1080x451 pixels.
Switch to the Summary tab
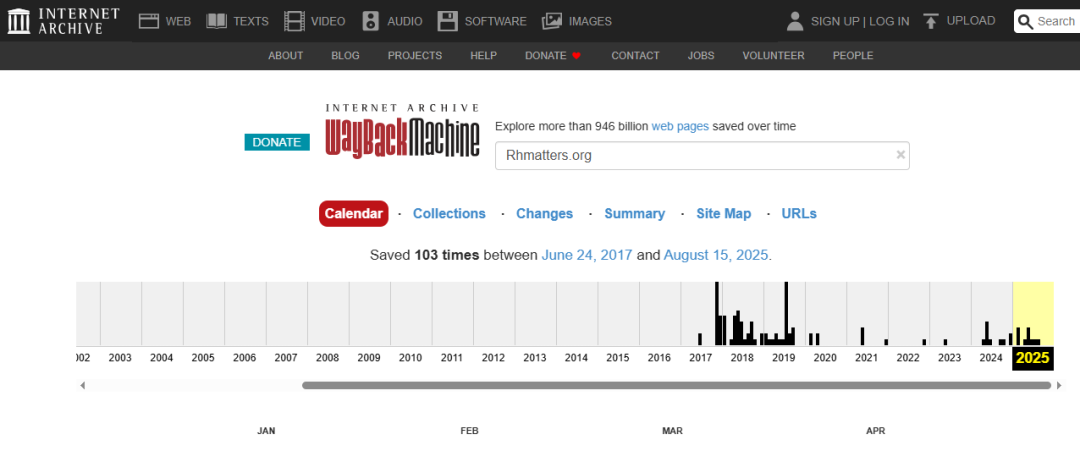click(634, 213)
